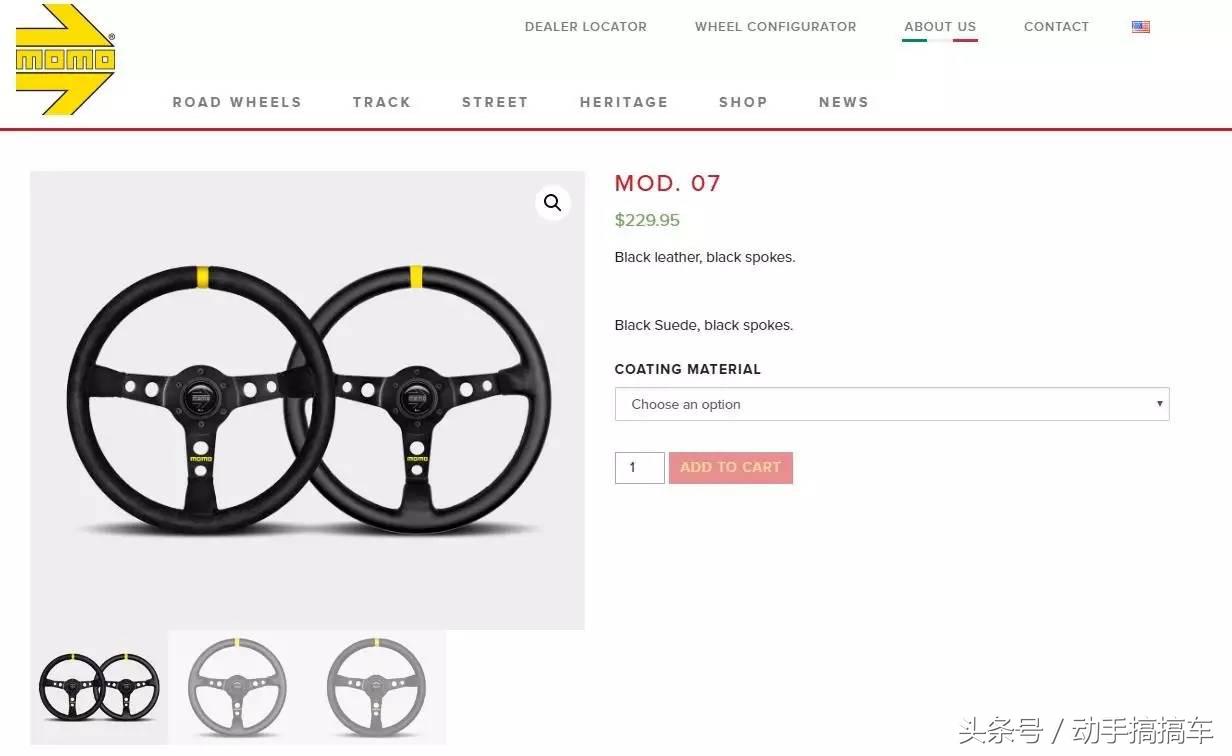Image resolution: width=1232 pixels, height=756 pixels.
Task: Click the 'Black leather, black spokes.' description
Action: tap(705, 257)
